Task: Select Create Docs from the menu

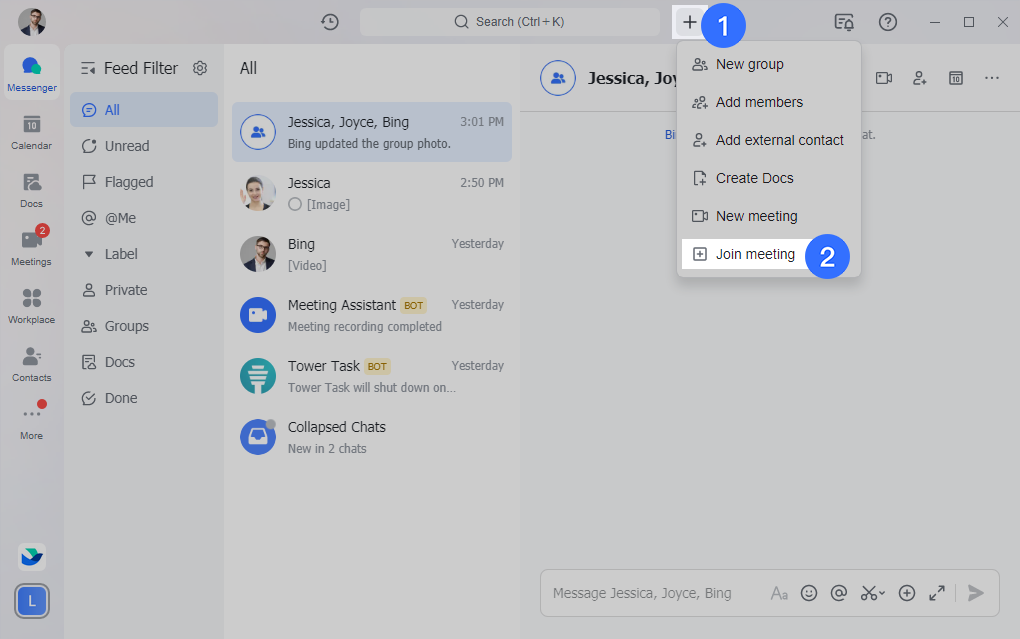Action: coord(754,178)
